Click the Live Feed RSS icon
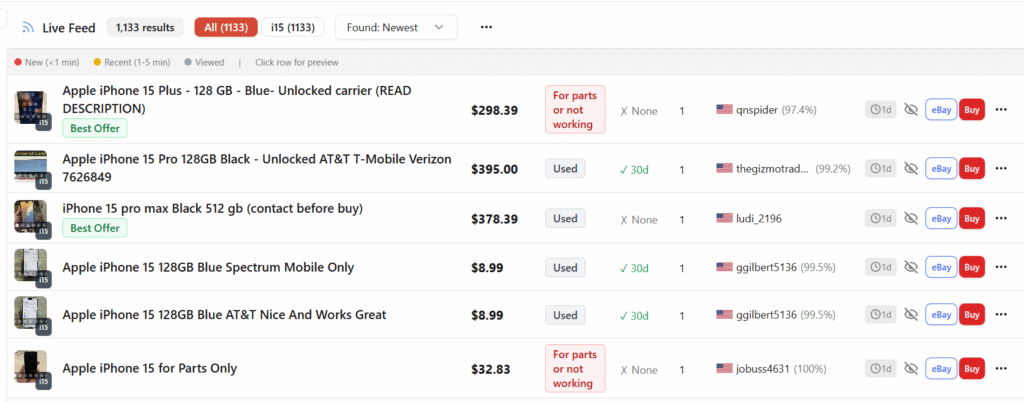This screenshot has height=402, width=1024. pyautogui.click(x=28, y=28)
